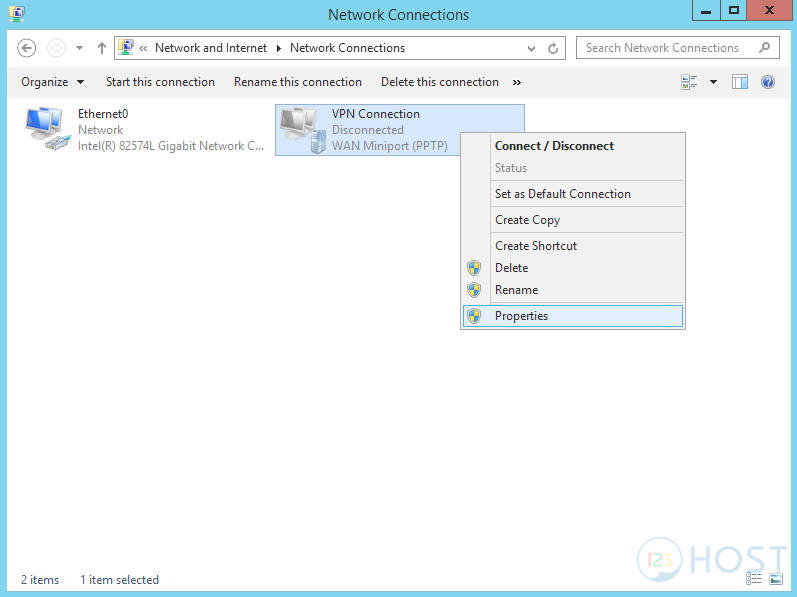The image size is (797, 597).
Task: Click Rename this connection
Action: (298, 82)
